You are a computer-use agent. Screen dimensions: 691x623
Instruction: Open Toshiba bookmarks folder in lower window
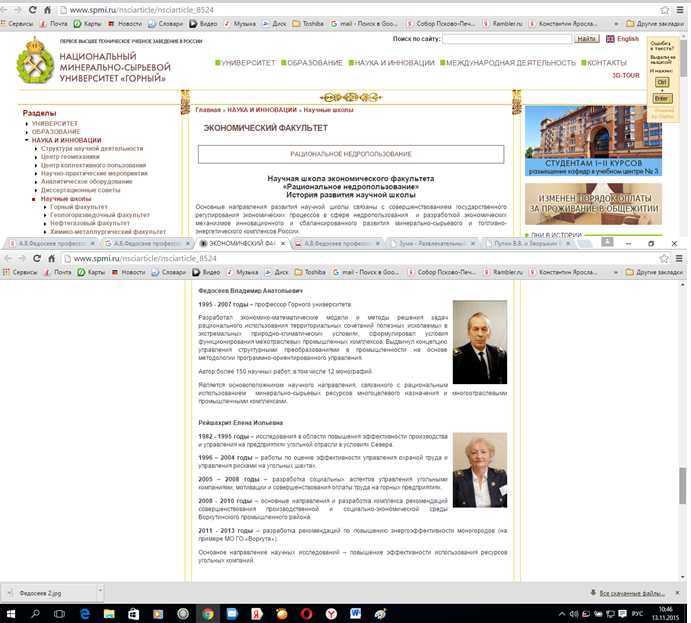[x=310, y=272]
